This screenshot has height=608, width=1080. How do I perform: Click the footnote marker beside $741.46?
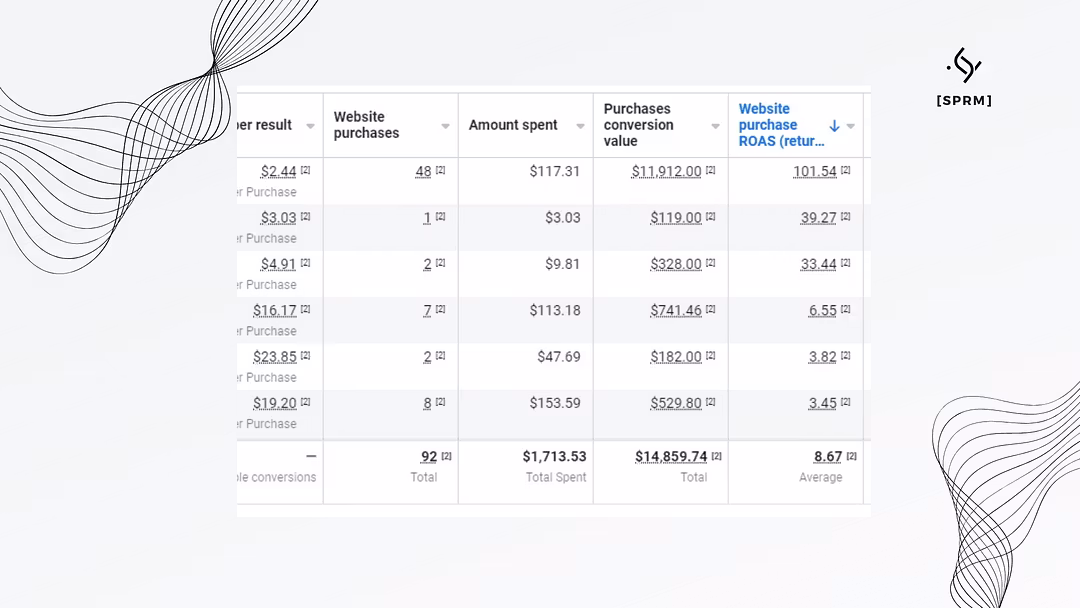pos(710,309)
